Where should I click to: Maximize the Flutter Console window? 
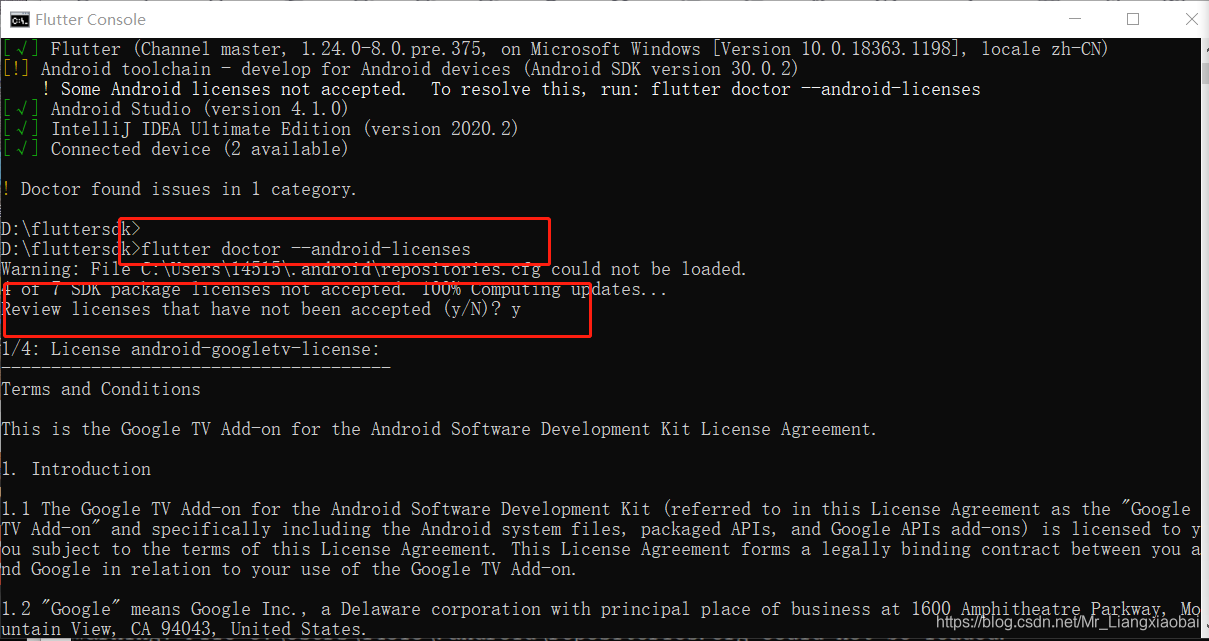tap(1133, 19)
